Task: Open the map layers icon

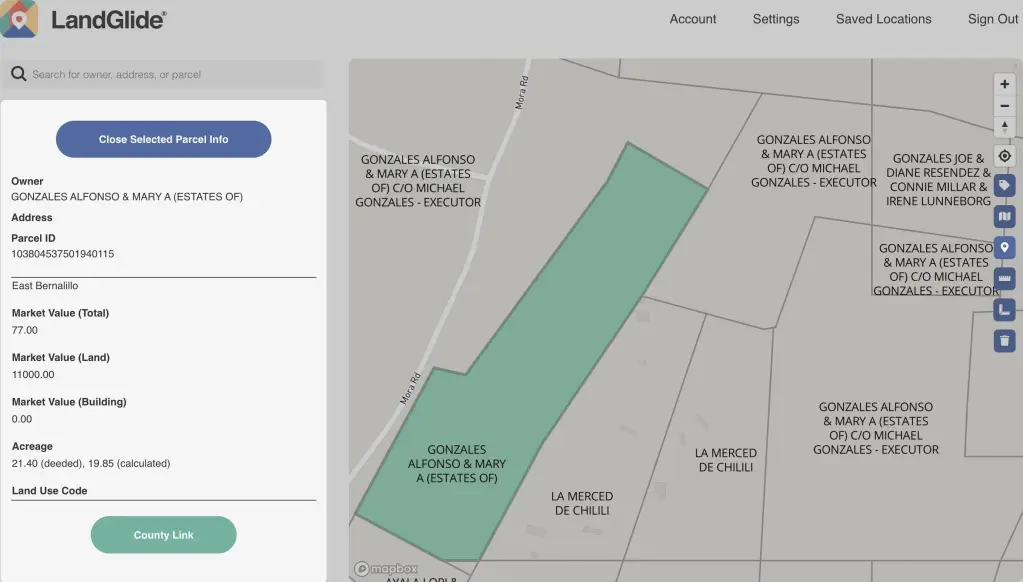Action: [x=1005, y=216]
